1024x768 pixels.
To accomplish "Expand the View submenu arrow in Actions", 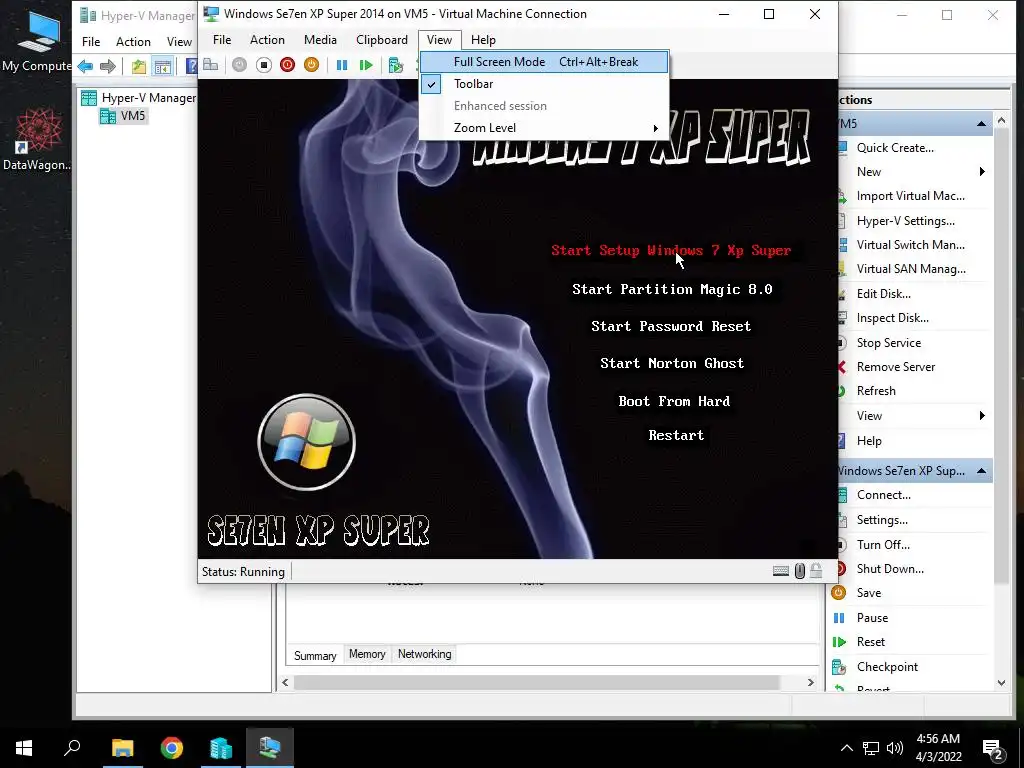I will (982, 415).
